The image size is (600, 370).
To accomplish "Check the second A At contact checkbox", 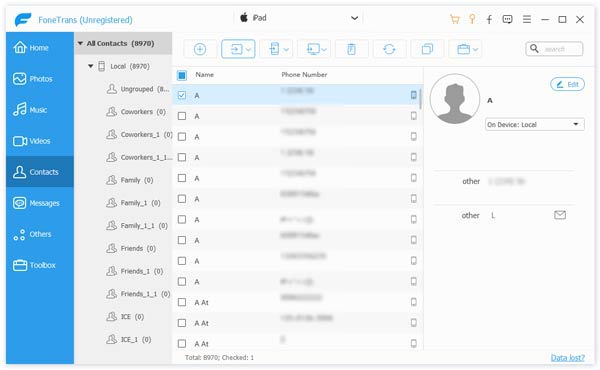I will (182, 323).
